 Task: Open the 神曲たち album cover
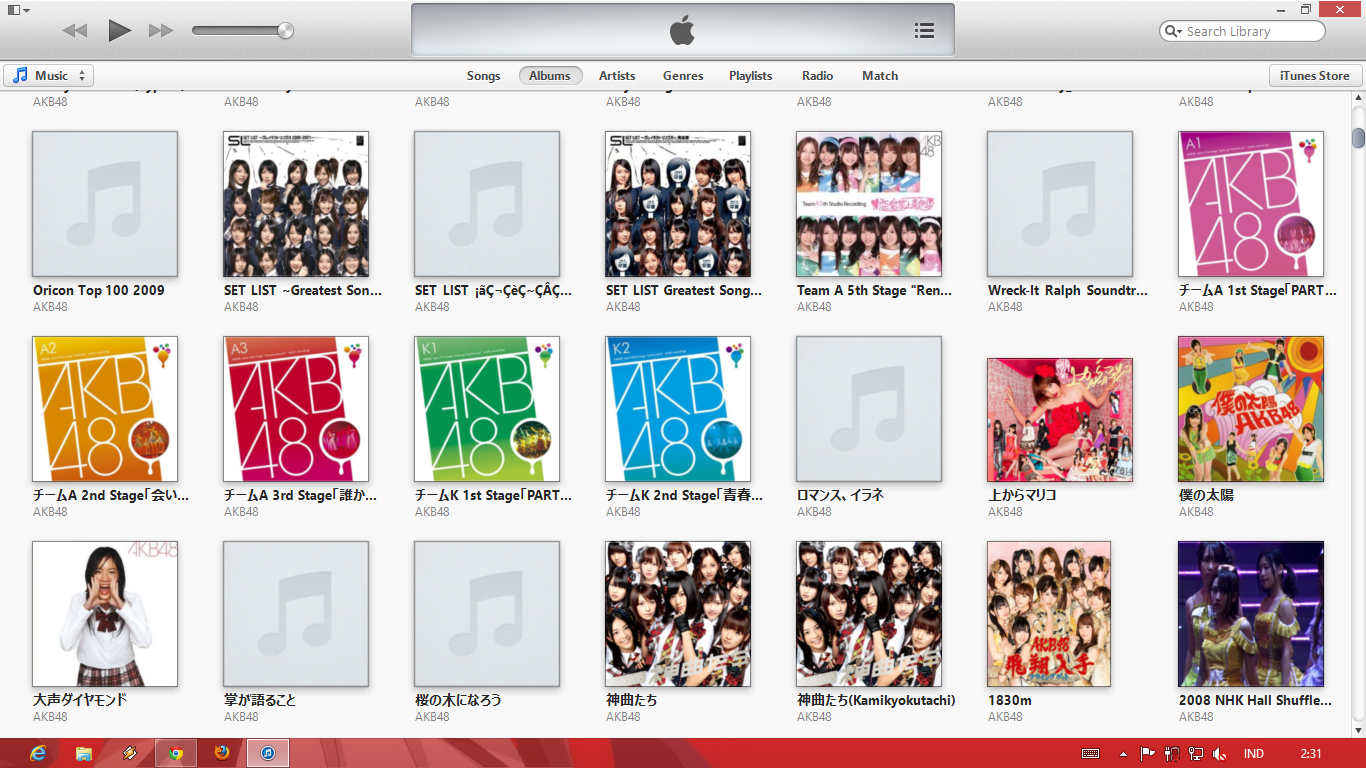678,614
